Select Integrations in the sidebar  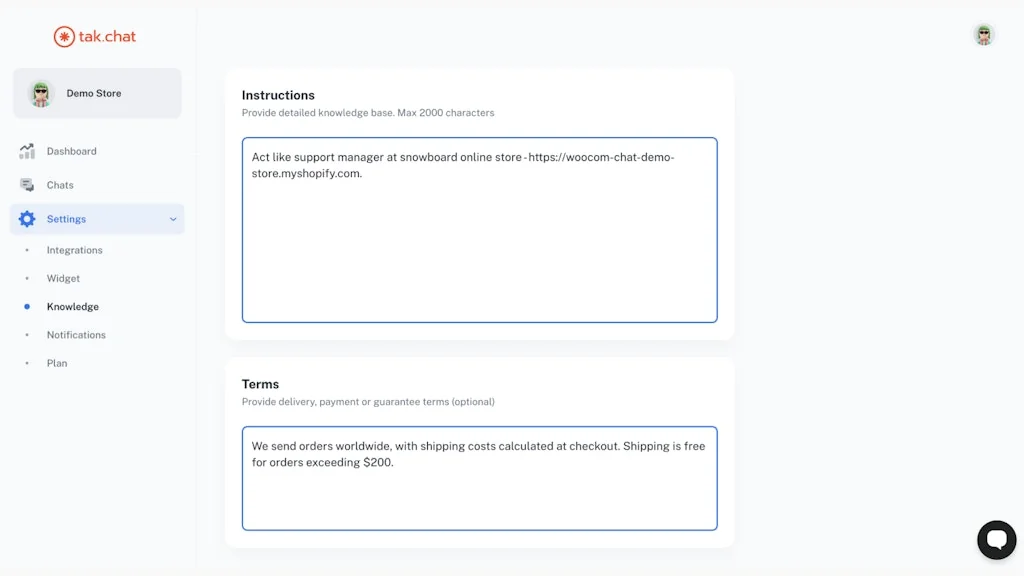coord(74,250)
